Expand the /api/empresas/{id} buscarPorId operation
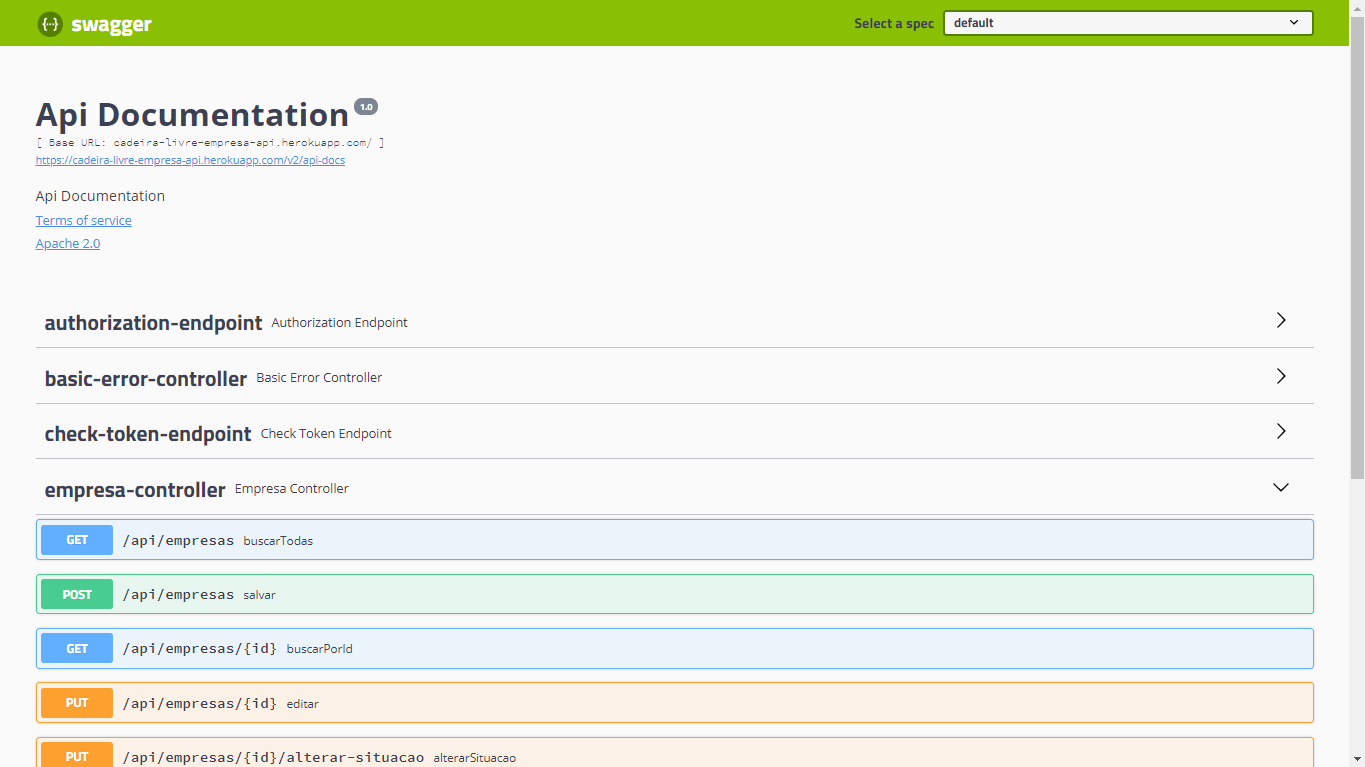 point(675,648)
